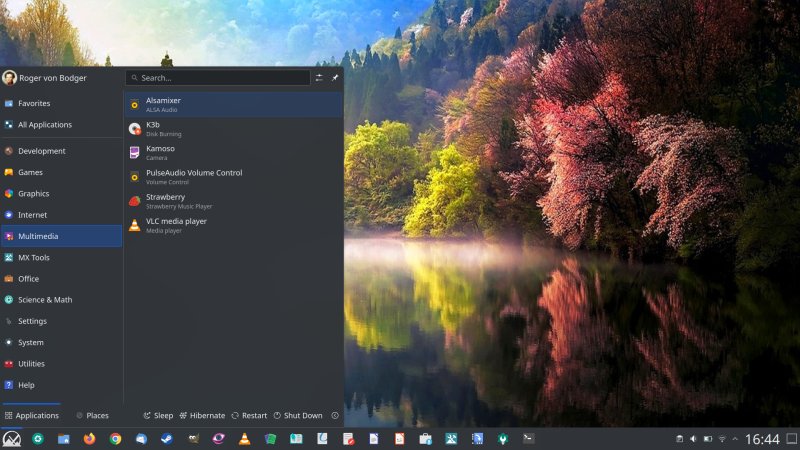Click the Hibernate button
Screen dimensions: 800x450
[202, 415]
